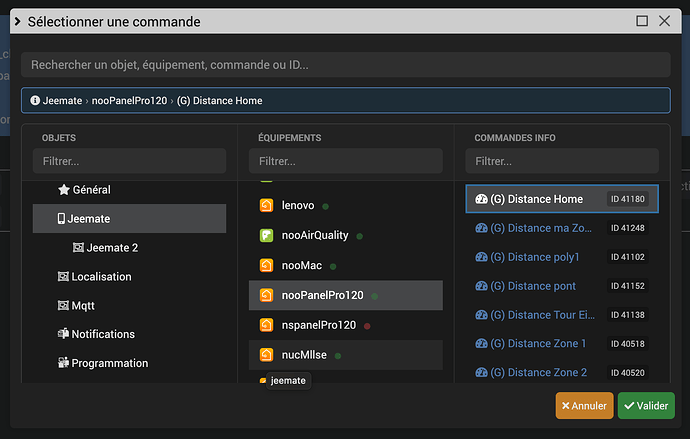Maximize the Sélectionner une commande dialog
The height and width of the screenshot is (439, 690).
642,21
